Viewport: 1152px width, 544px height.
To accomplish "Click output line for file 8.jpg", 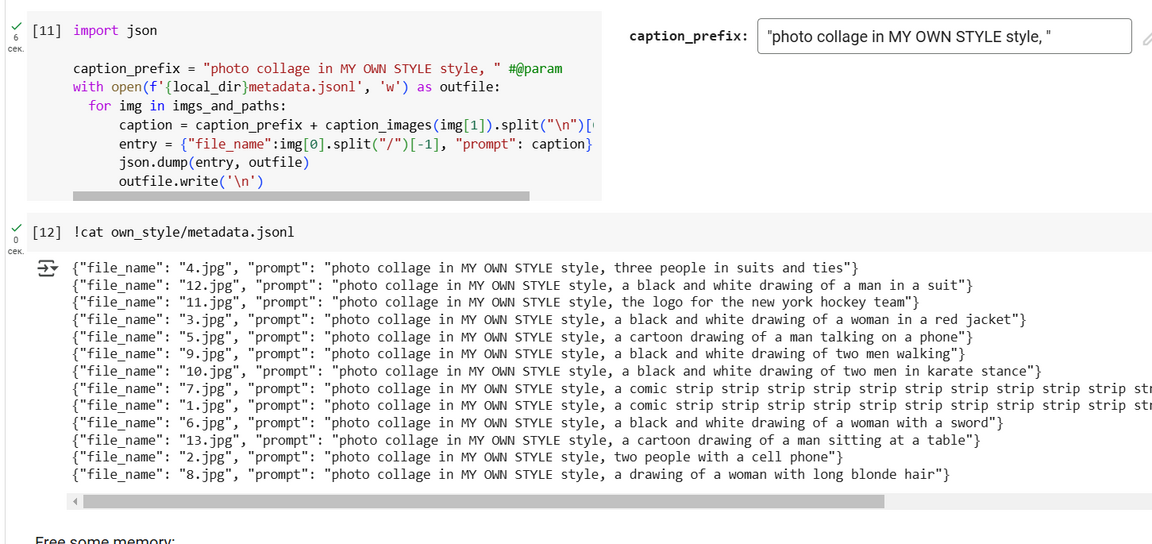I will 511,474.
